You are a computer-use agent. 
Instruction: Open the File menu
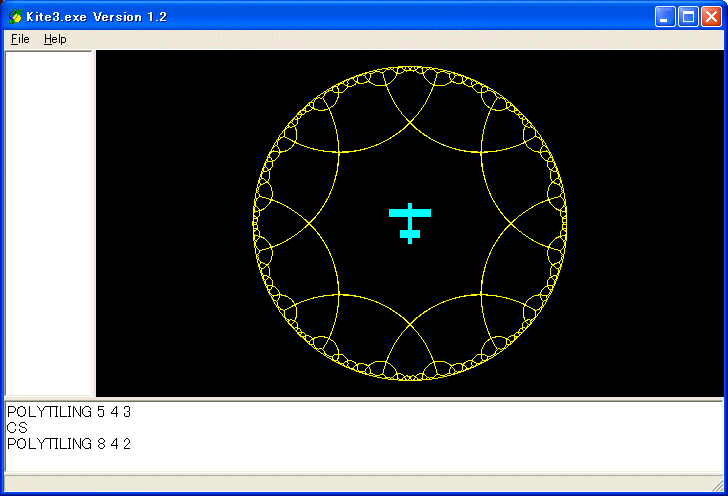[20, 39]
